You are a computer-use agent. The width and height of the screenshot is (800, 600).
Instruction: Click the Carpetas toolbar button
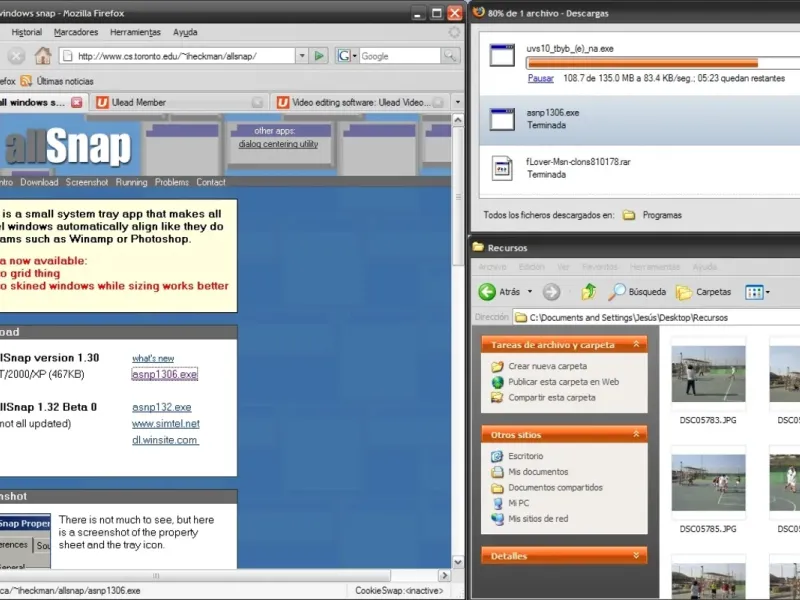tap(704, 292)
